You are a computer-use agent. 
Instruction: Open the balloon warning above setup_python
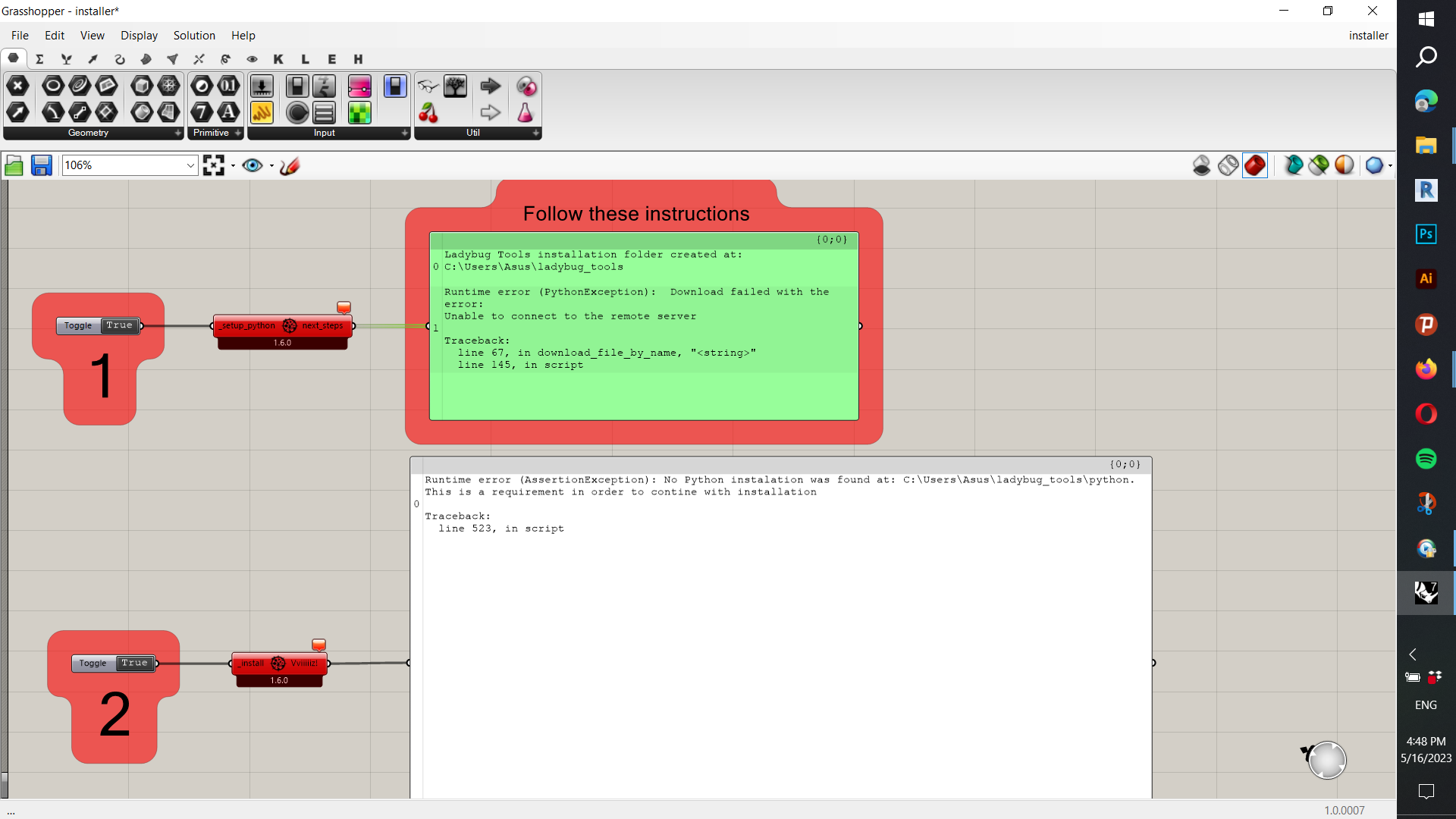344,307
